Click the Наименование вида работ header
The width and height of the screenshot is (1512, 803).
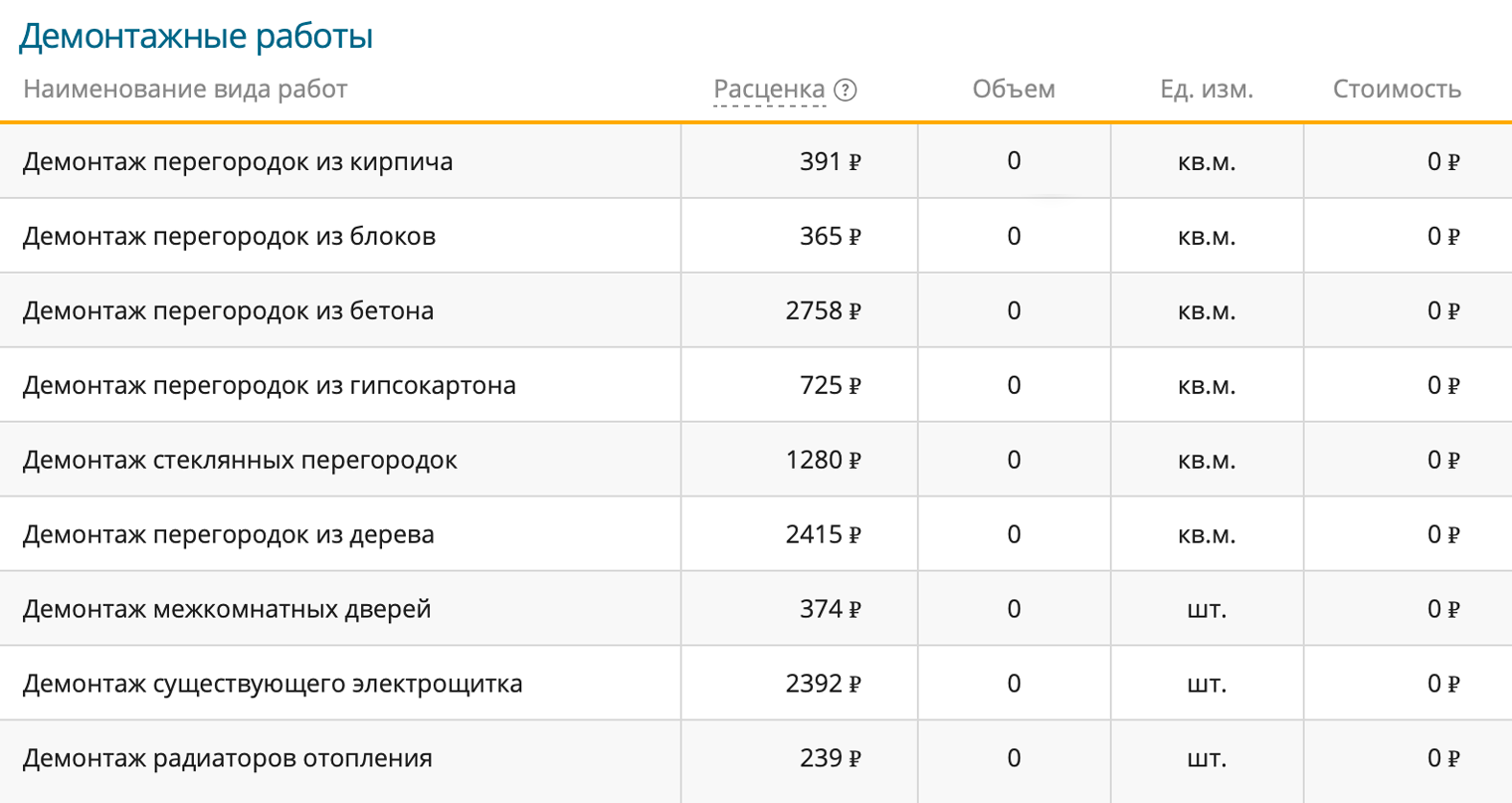[x=187, y=90]
